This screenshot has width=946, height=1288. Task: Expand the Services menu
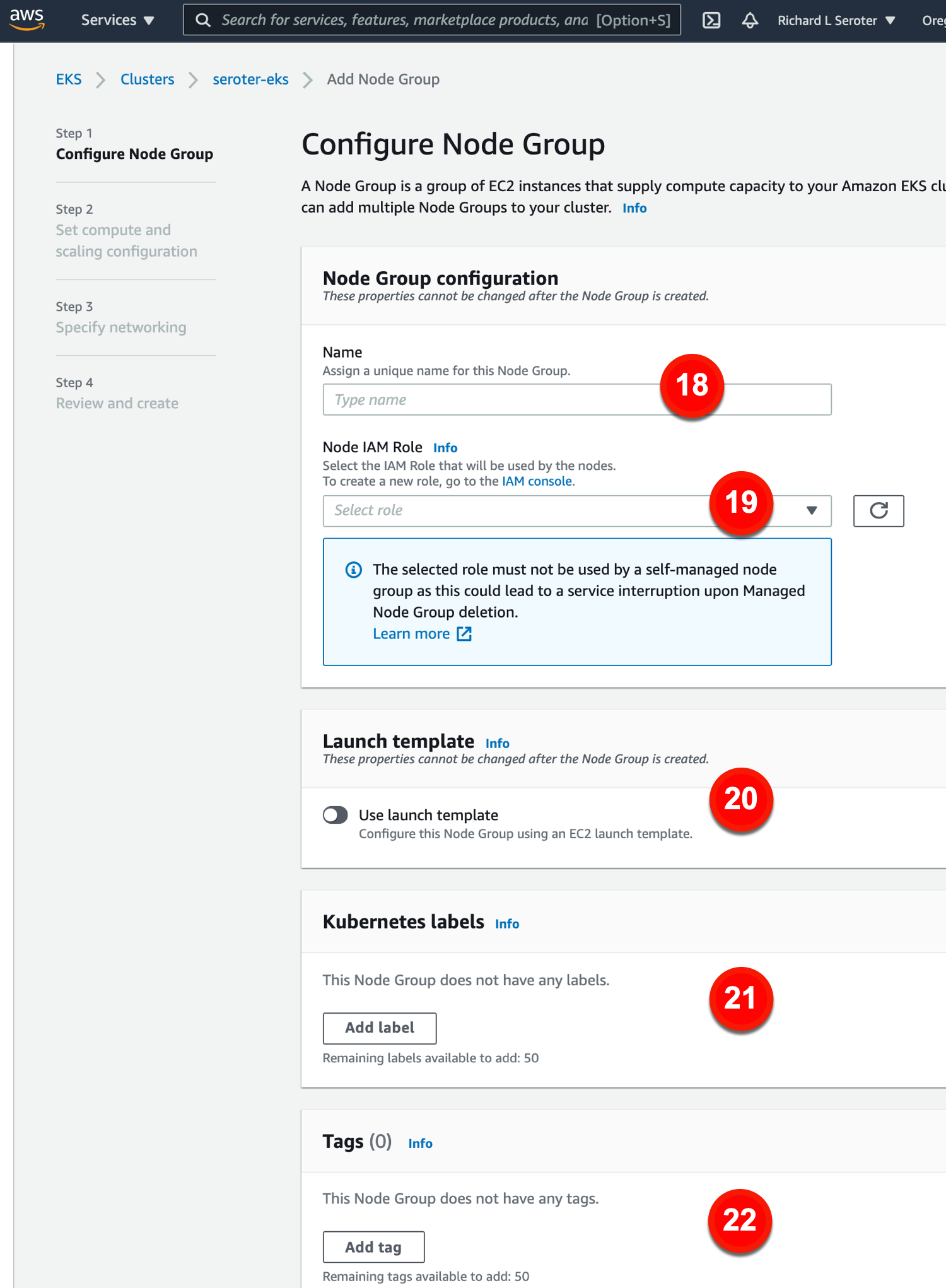tap(117, 20)
